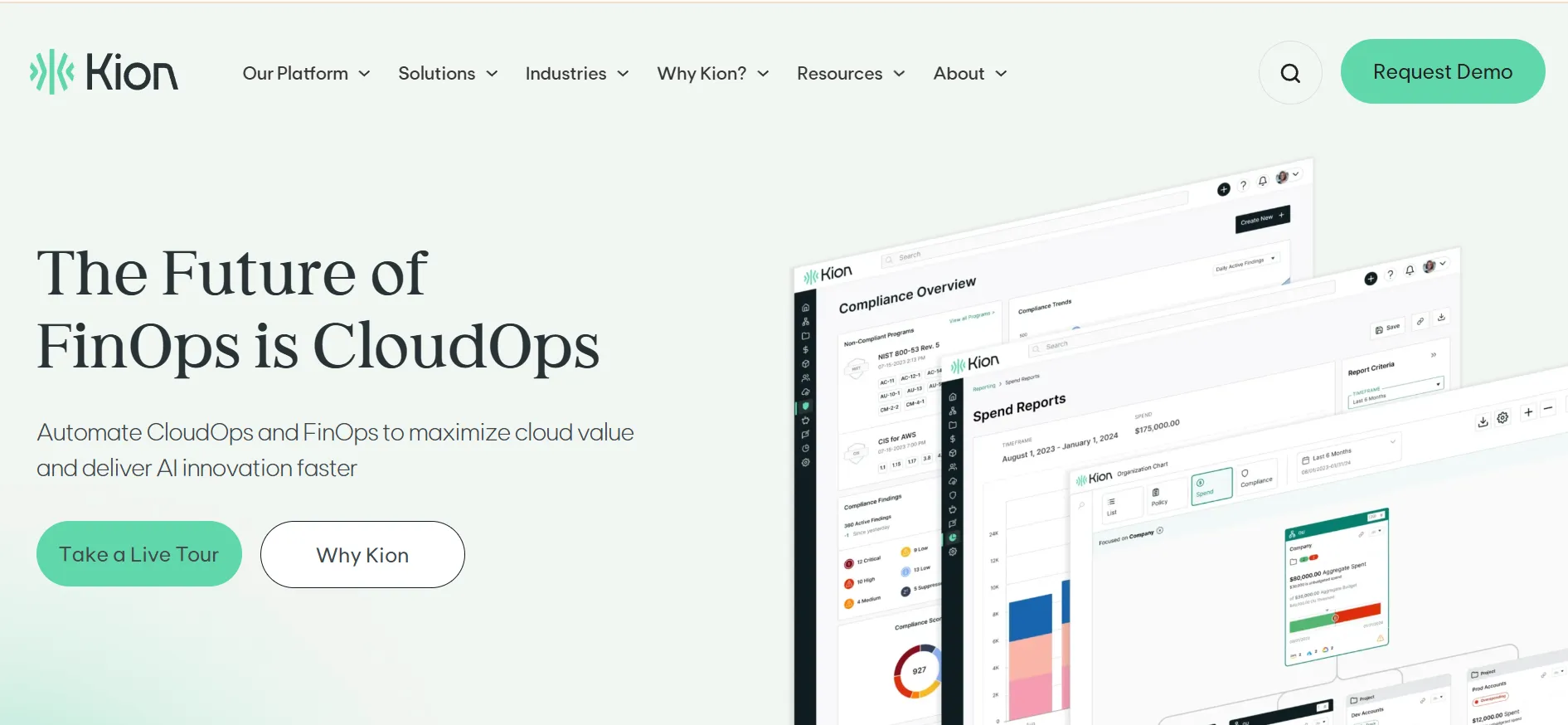
Task: Click the black plus icon atop Compliance Overview
Action: (x=1223, y=190)
